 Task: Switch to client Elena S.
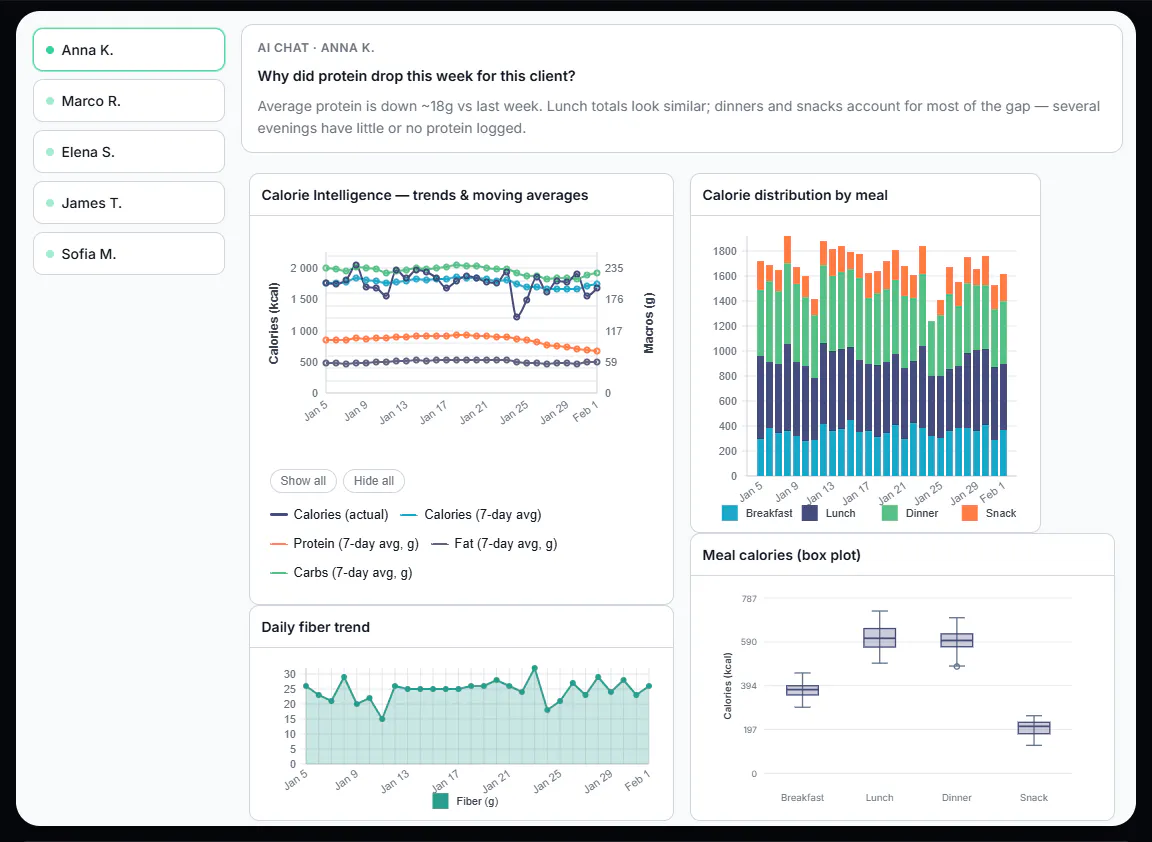(x=129, y=152)
